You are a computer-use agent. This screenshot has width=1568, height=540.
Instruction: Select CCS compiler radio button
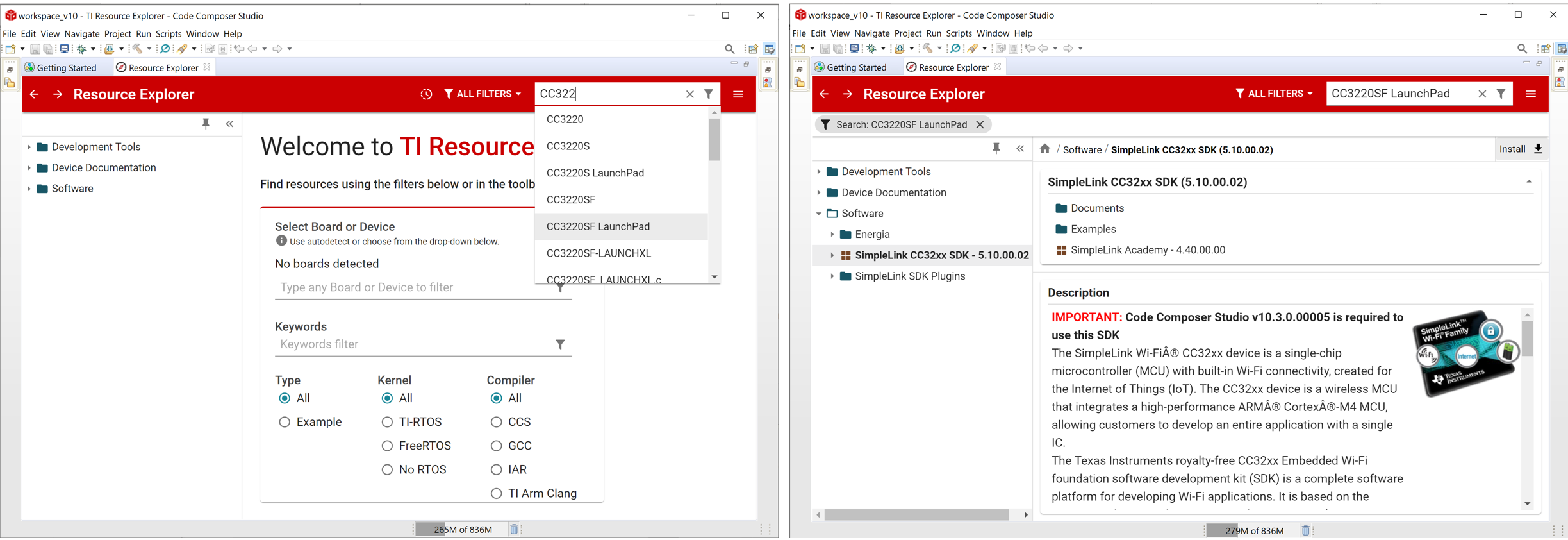(x=496, y=422)
